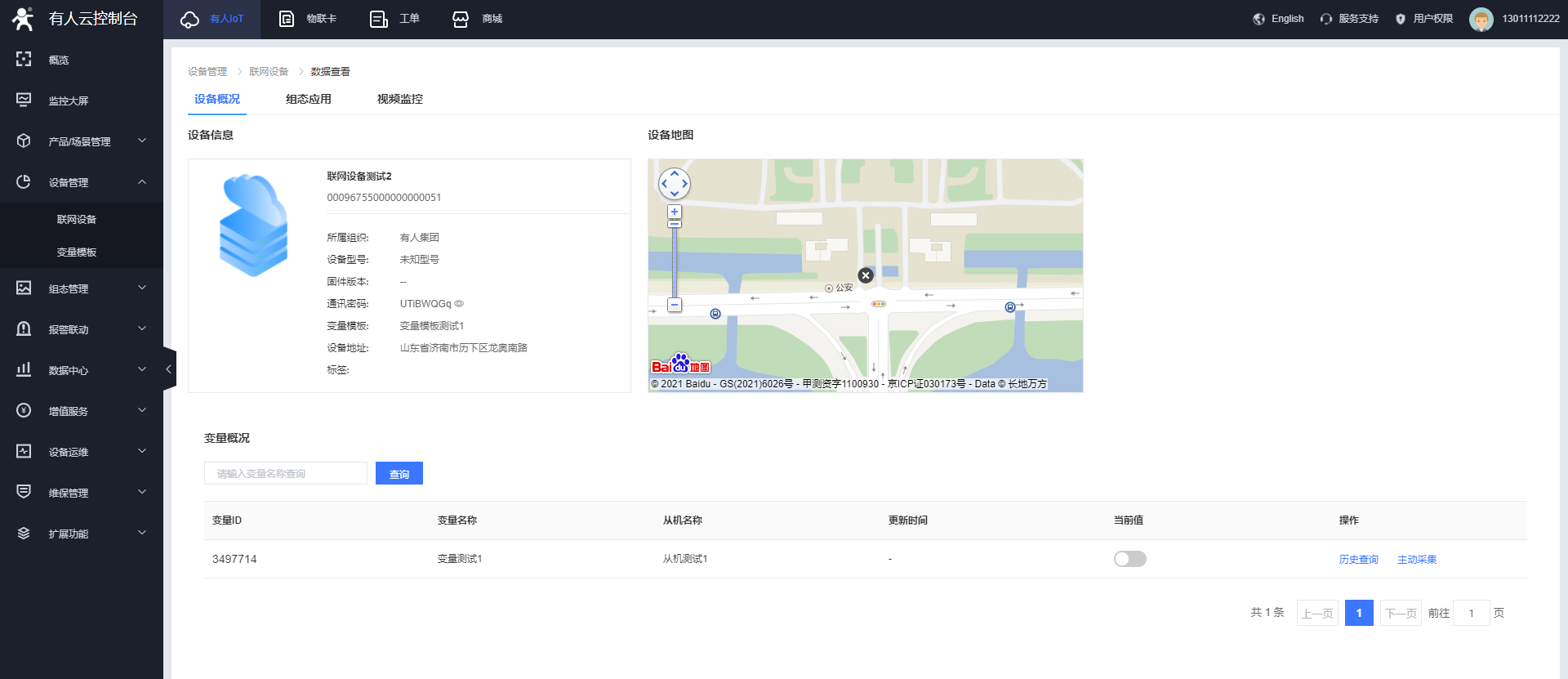This screenshot has height=679, width=1568.
Task: Click the map zoom slider track
Action: [675, 261]
